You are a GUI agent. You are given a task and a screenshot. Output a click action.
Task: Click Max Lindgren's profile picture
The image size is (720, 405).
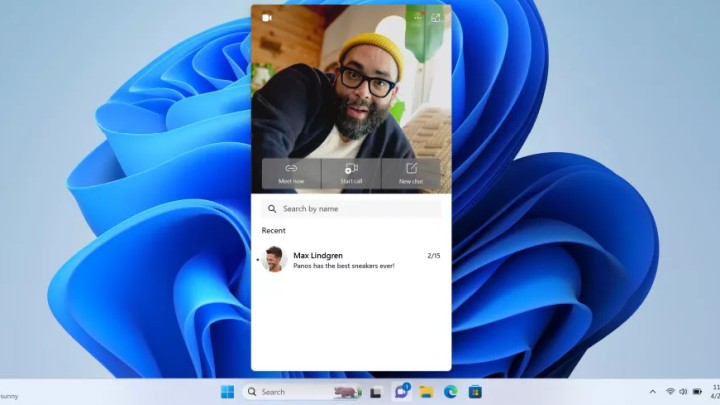pos(274,259)
